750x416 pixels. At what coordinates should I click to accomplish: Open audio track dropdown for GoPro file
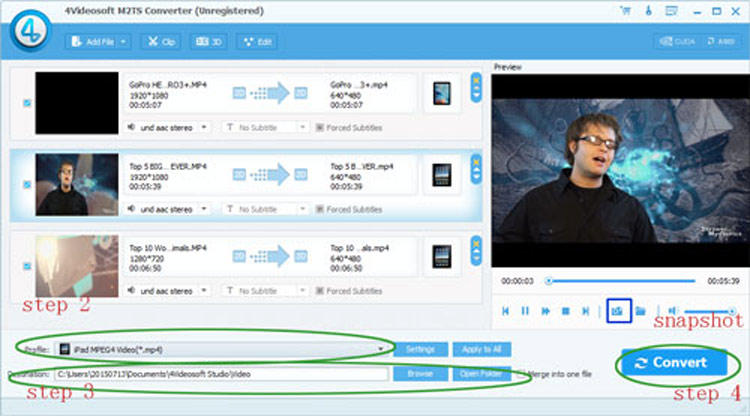204,128
